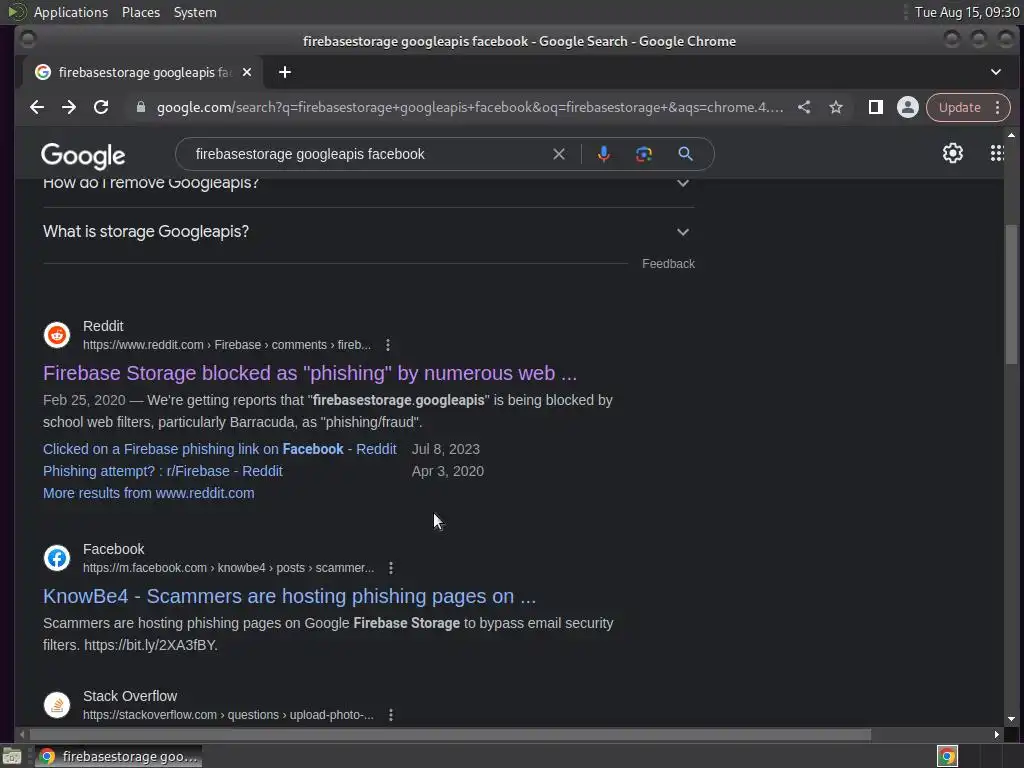Viewport: 1024px width, 768px height.
Task: Open the Places menu
Action: point(141,12)
